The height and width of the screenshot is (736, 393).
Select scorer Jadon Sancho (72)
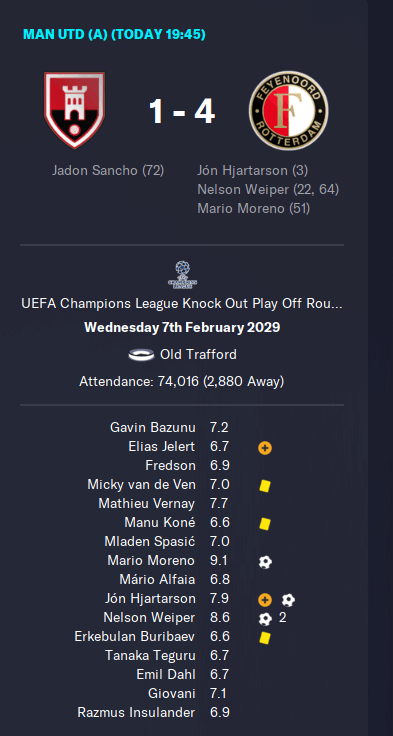[108, 170]
